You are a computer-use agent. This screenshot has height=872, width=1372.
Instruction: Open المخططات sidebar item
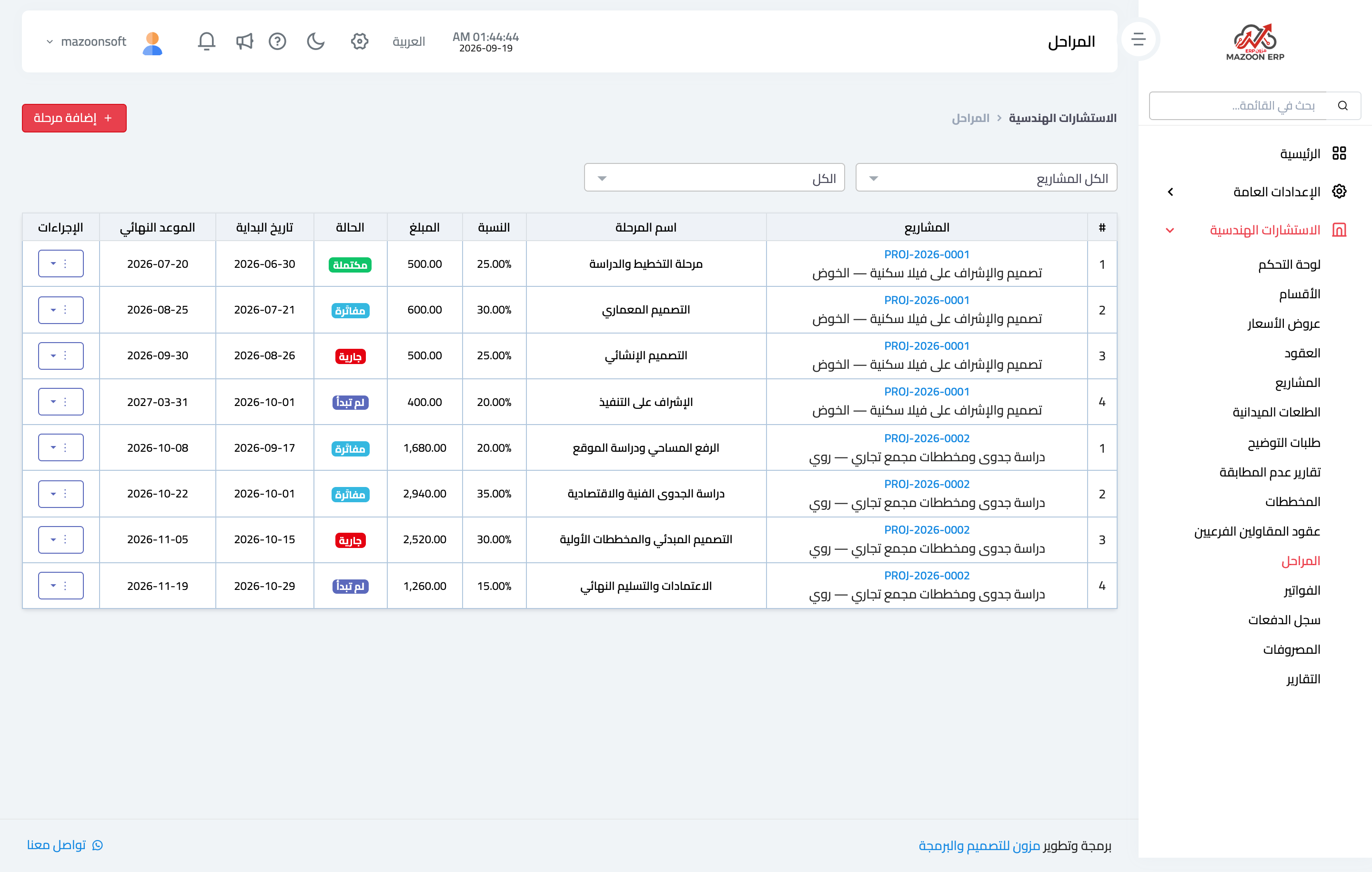click(x=1292, y=502)
